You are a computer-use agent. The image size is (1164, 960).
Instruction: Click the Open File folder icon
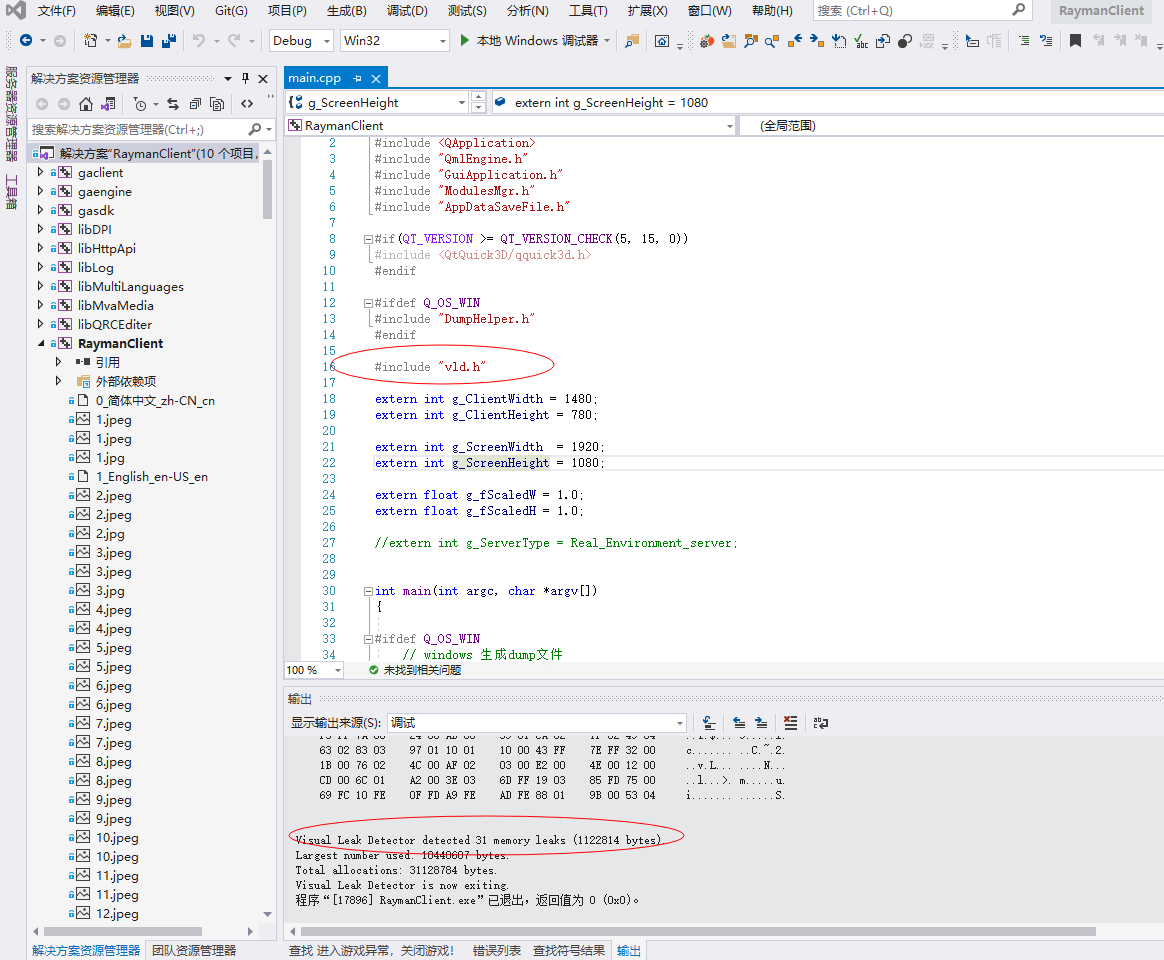click(125, 40)
